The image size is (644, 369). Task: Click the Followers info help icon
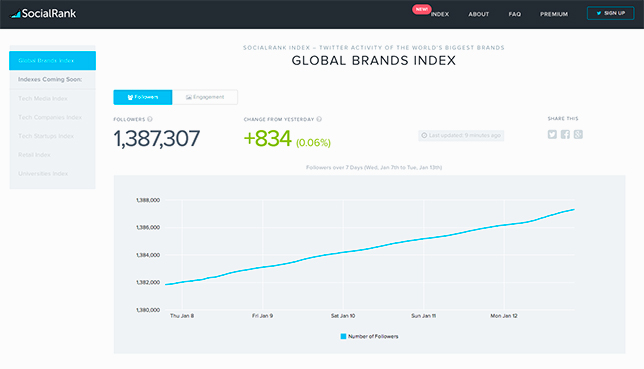[x=150, y=119]
